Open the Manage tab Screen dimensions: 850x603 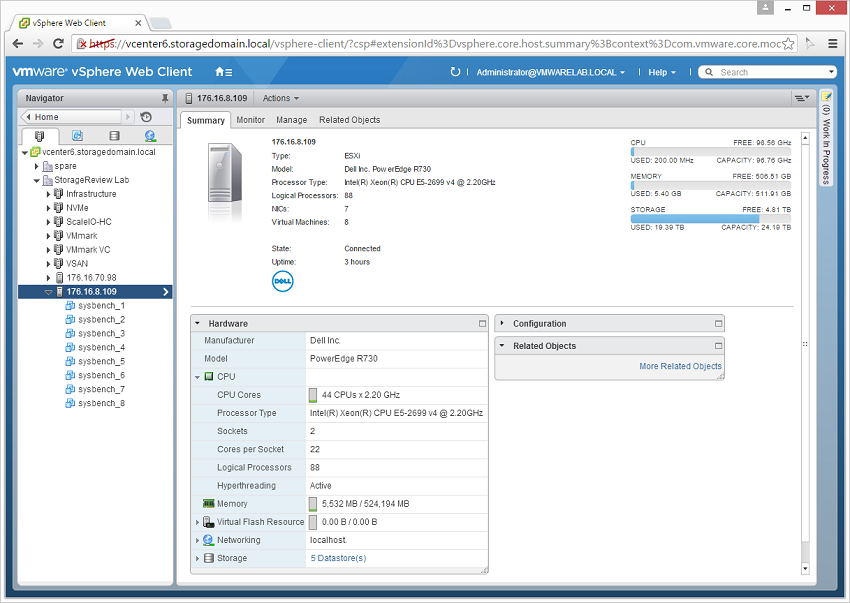click(x=292, y=120)
